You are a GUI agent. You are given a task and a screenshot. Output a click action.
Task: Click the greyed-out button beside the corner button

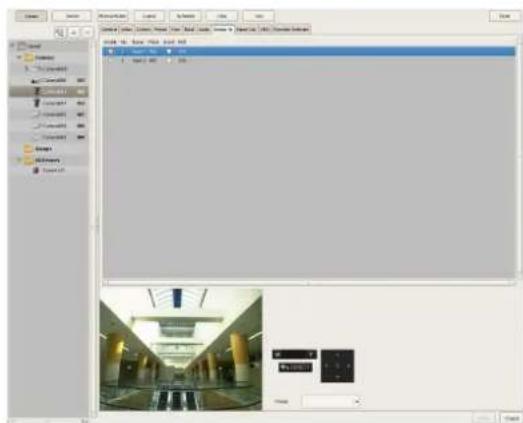coord(485,418)
